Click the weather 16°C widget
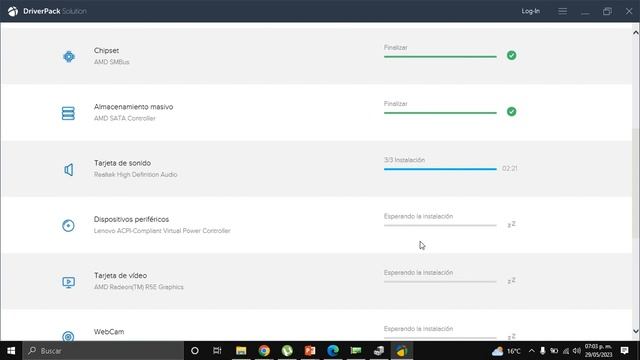 pyautogui.click(x=506, y=351)
